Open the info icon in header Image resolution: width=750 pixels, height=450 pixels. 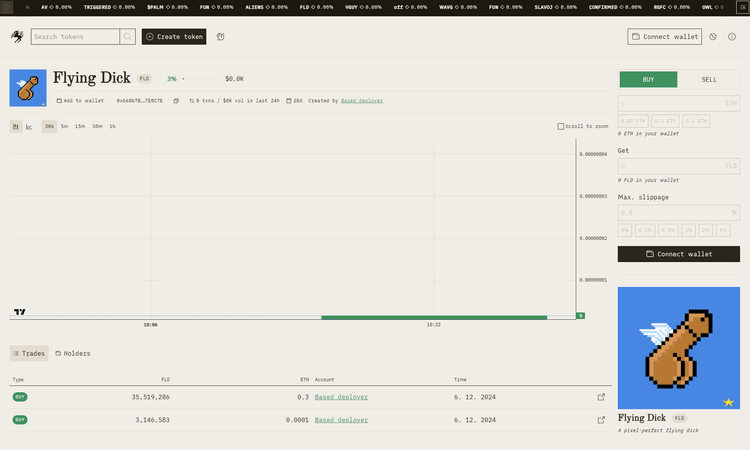732,37
